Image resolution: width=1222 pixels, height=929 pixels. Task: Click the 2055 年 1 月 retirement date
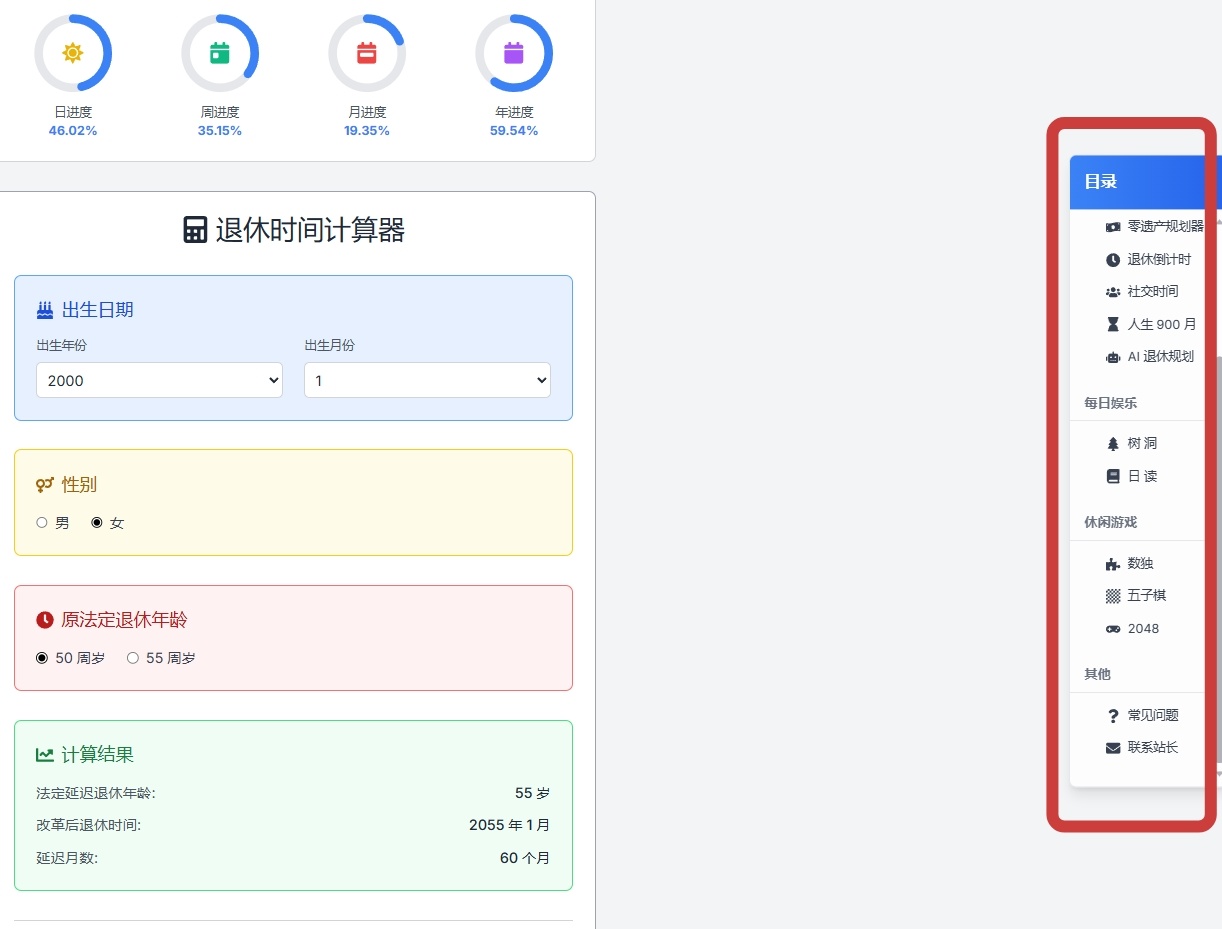pyautogui.click(x=510, y=825)
